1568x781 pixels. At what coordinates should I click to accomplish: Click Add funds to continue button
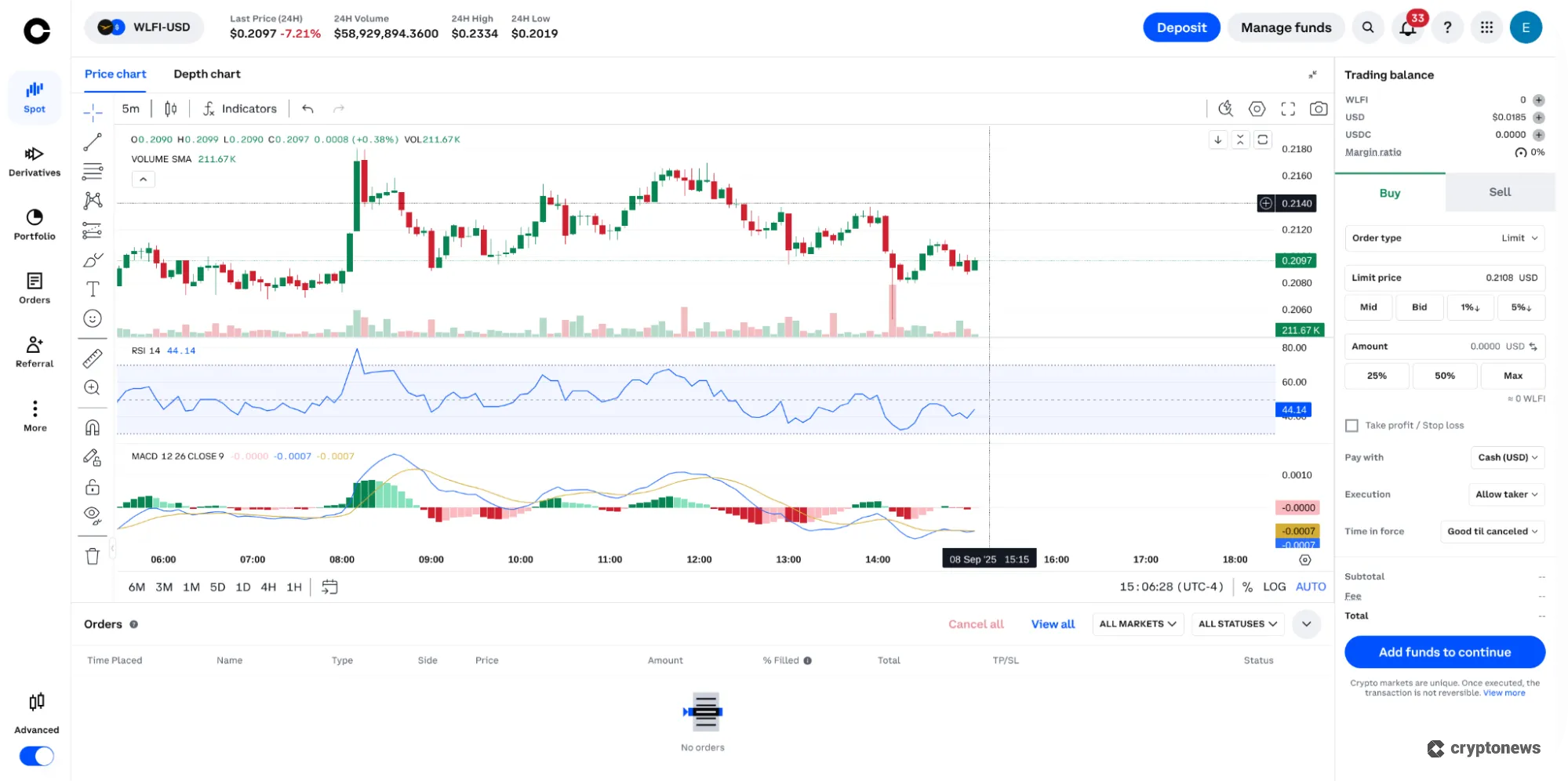(x=1444, y=652)
